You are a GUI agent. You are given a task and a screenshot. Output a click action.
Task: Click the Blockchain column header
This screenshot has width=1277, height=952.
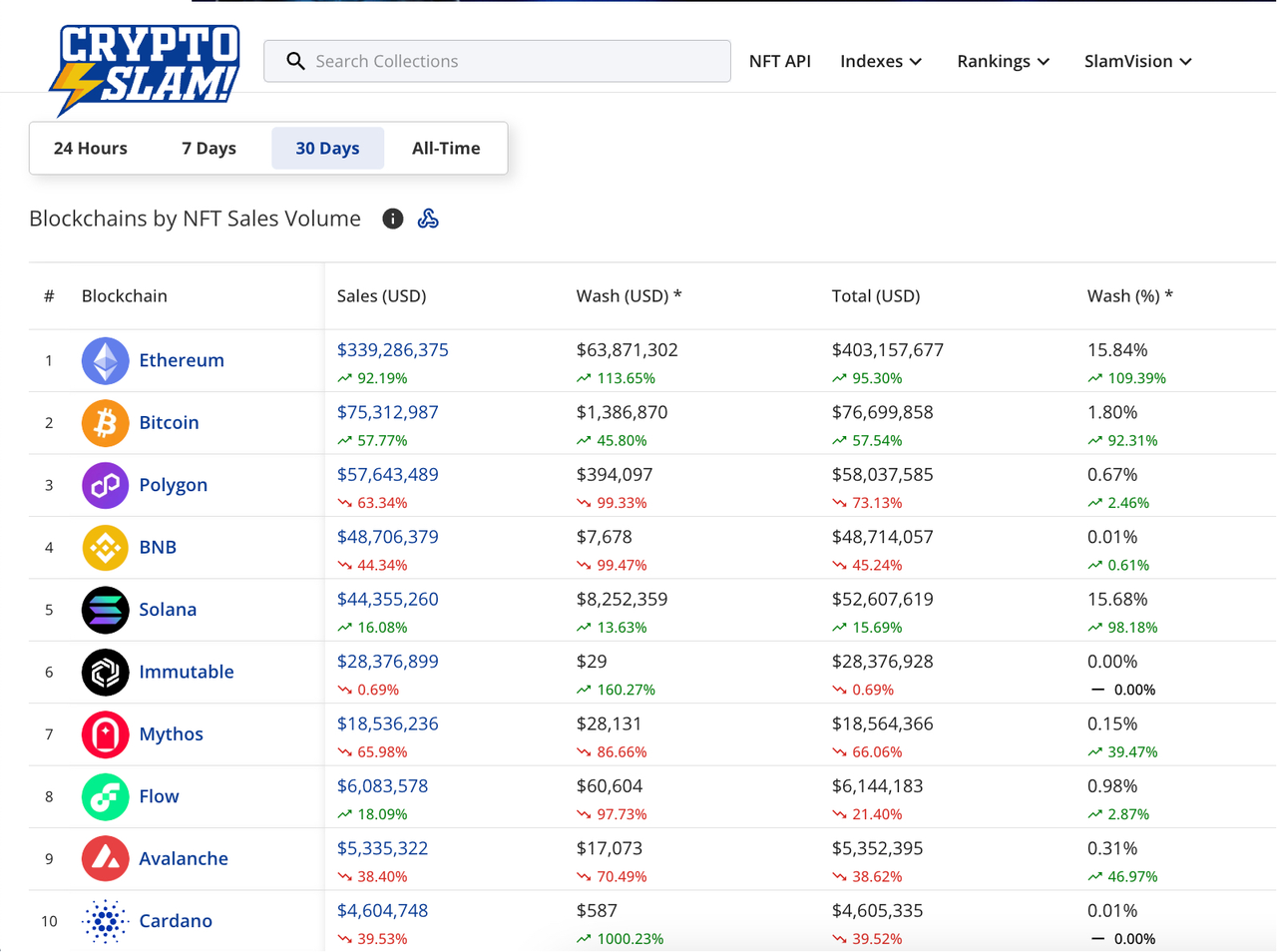[125, 296]
